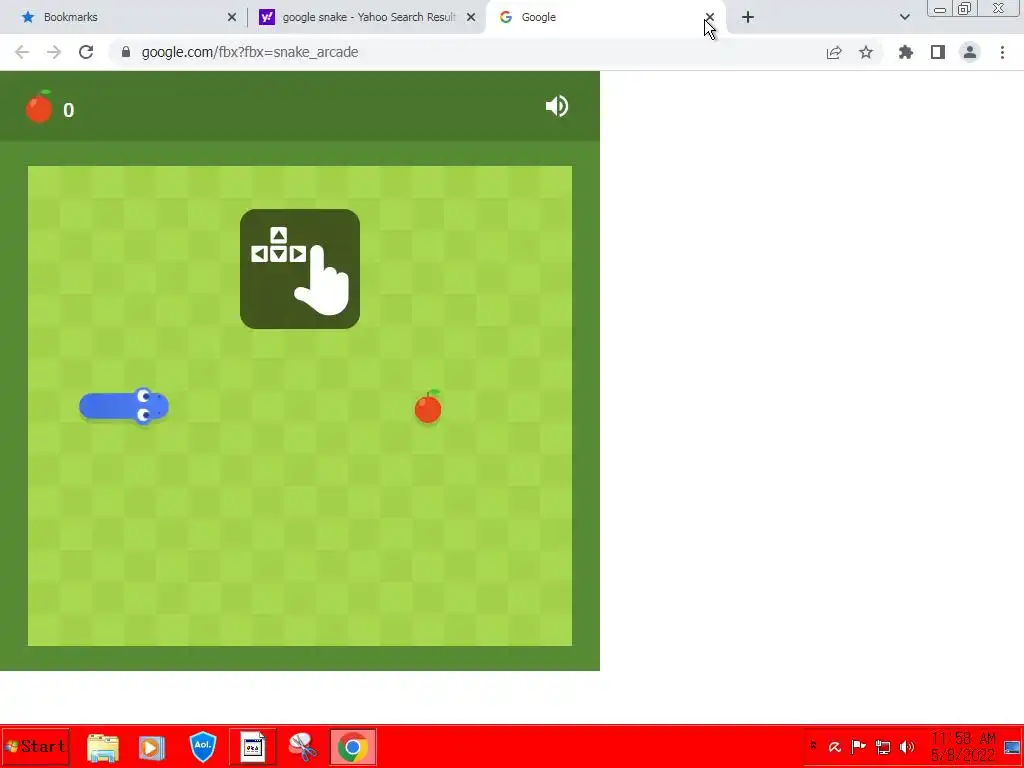Click the taskbar clock 11:58 AM
The image size is (1024, 768).
[963, 738]
